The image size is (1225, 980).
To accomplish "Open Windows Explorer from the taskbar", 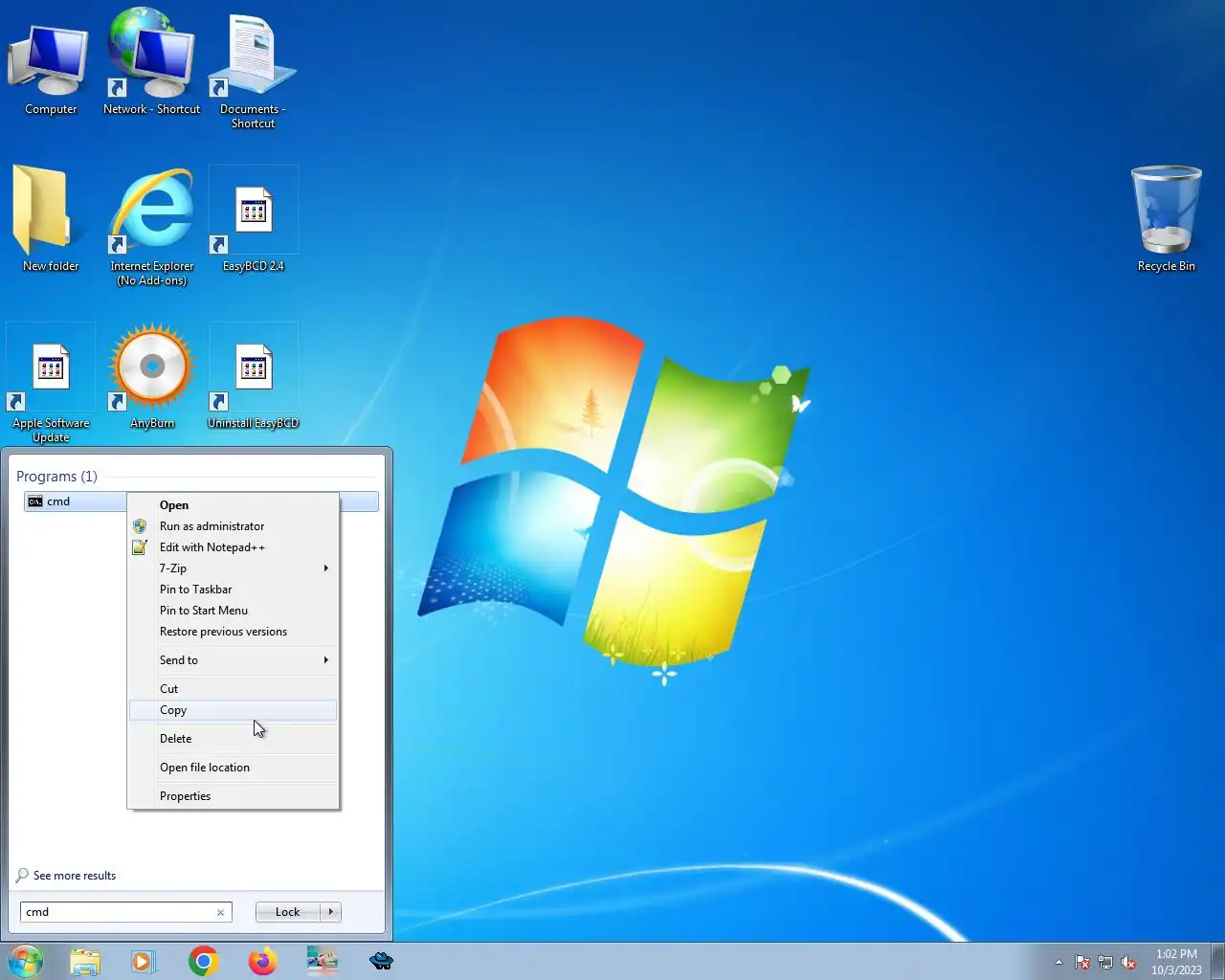I will [x=85, y=961].
